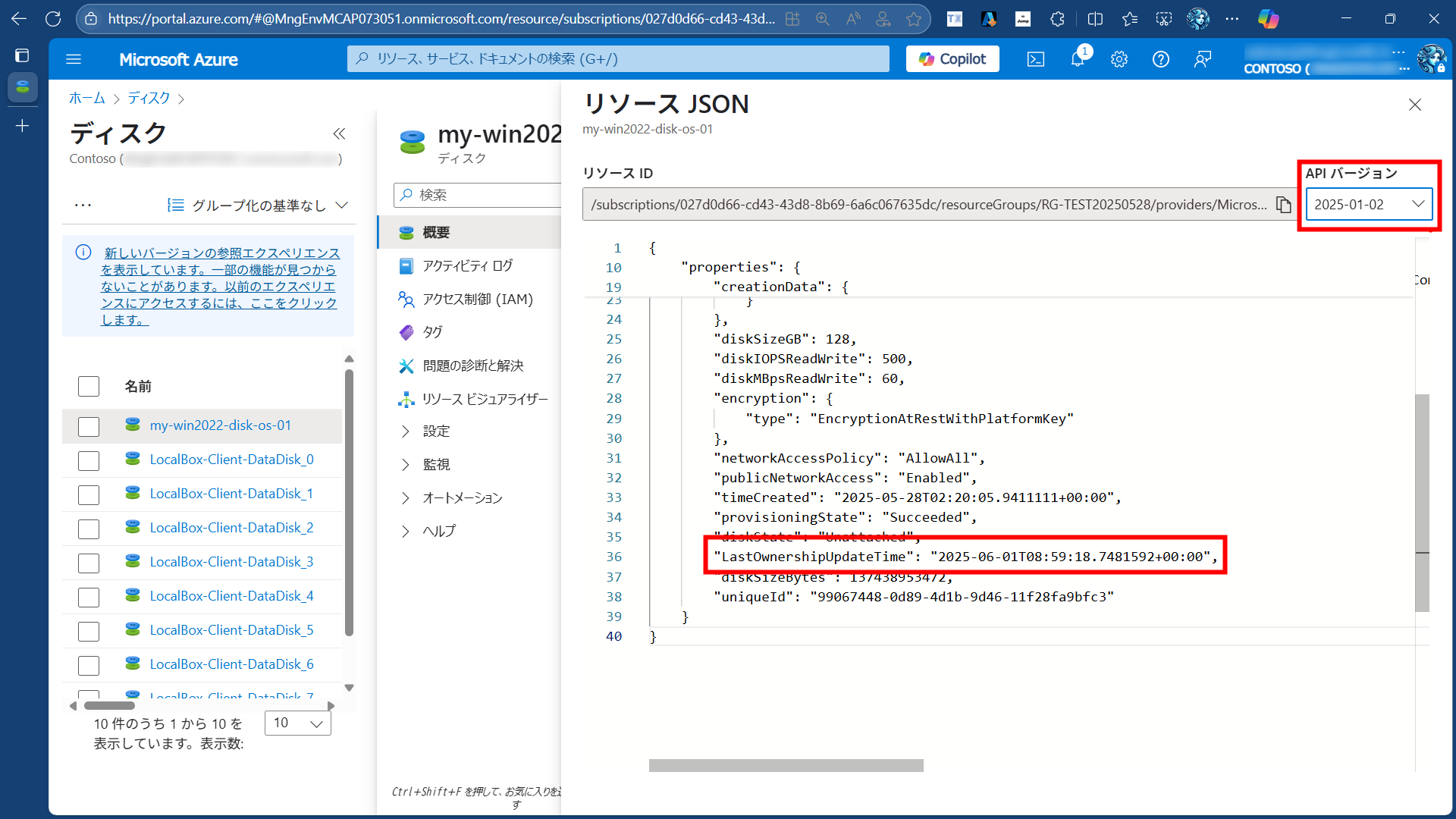Viewport: 1456px width, 819px height.
Task: Open the API バージョン dropdown
Action: coord(1368,205)
